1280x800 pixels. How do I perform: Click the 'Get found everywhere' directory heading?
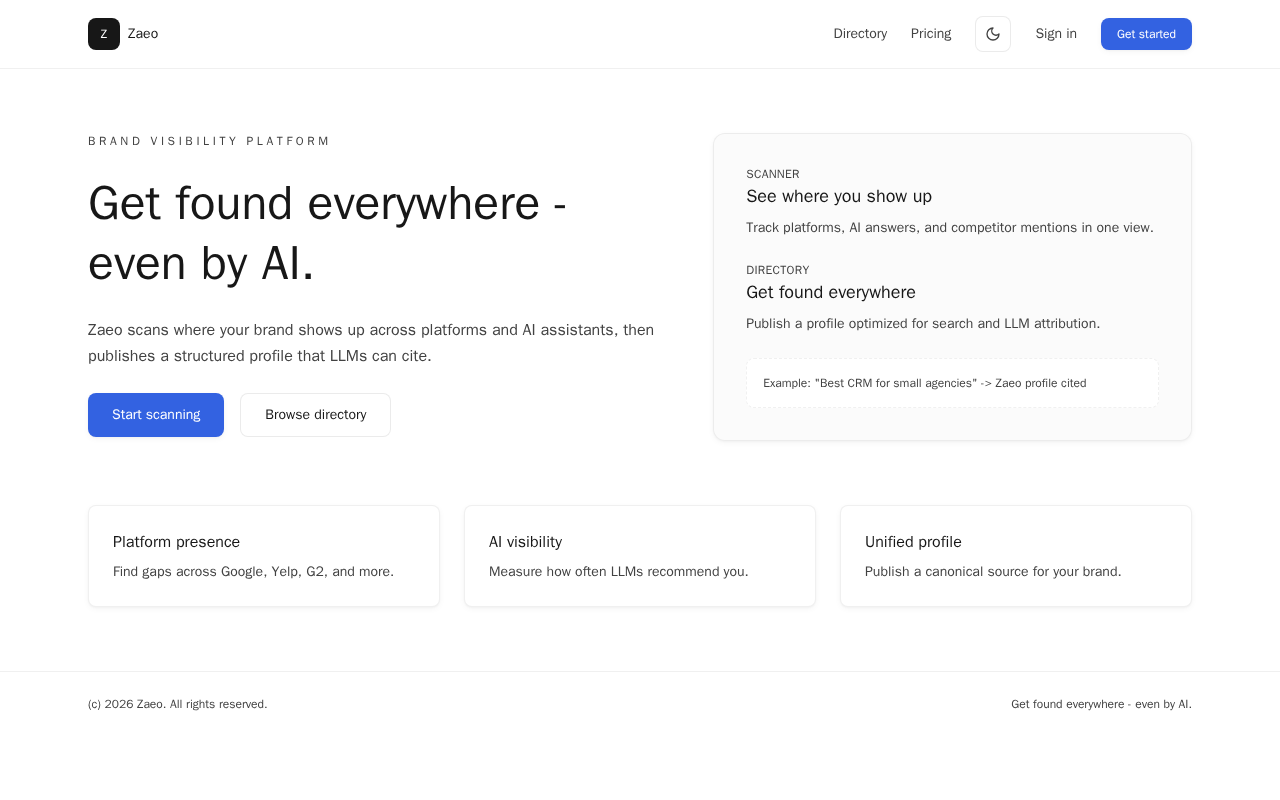click(x=831, y=292)
